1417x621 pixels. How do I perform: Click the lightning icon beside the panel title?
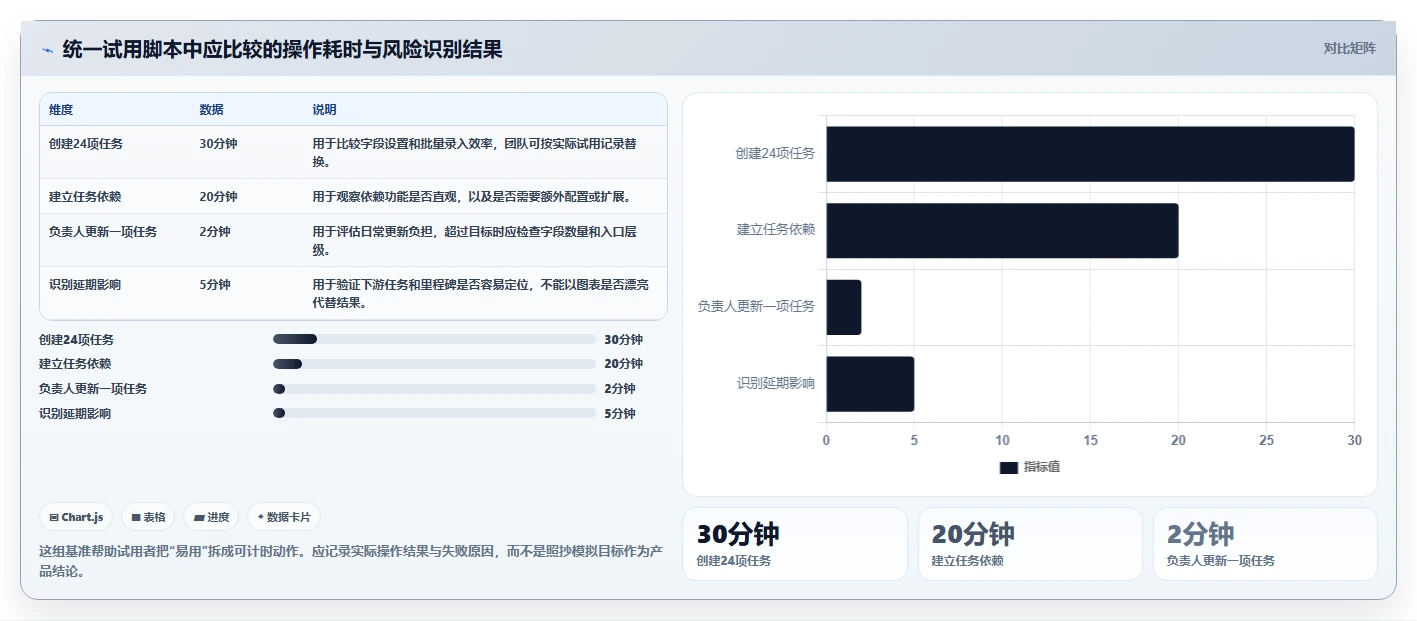point(47,50)
